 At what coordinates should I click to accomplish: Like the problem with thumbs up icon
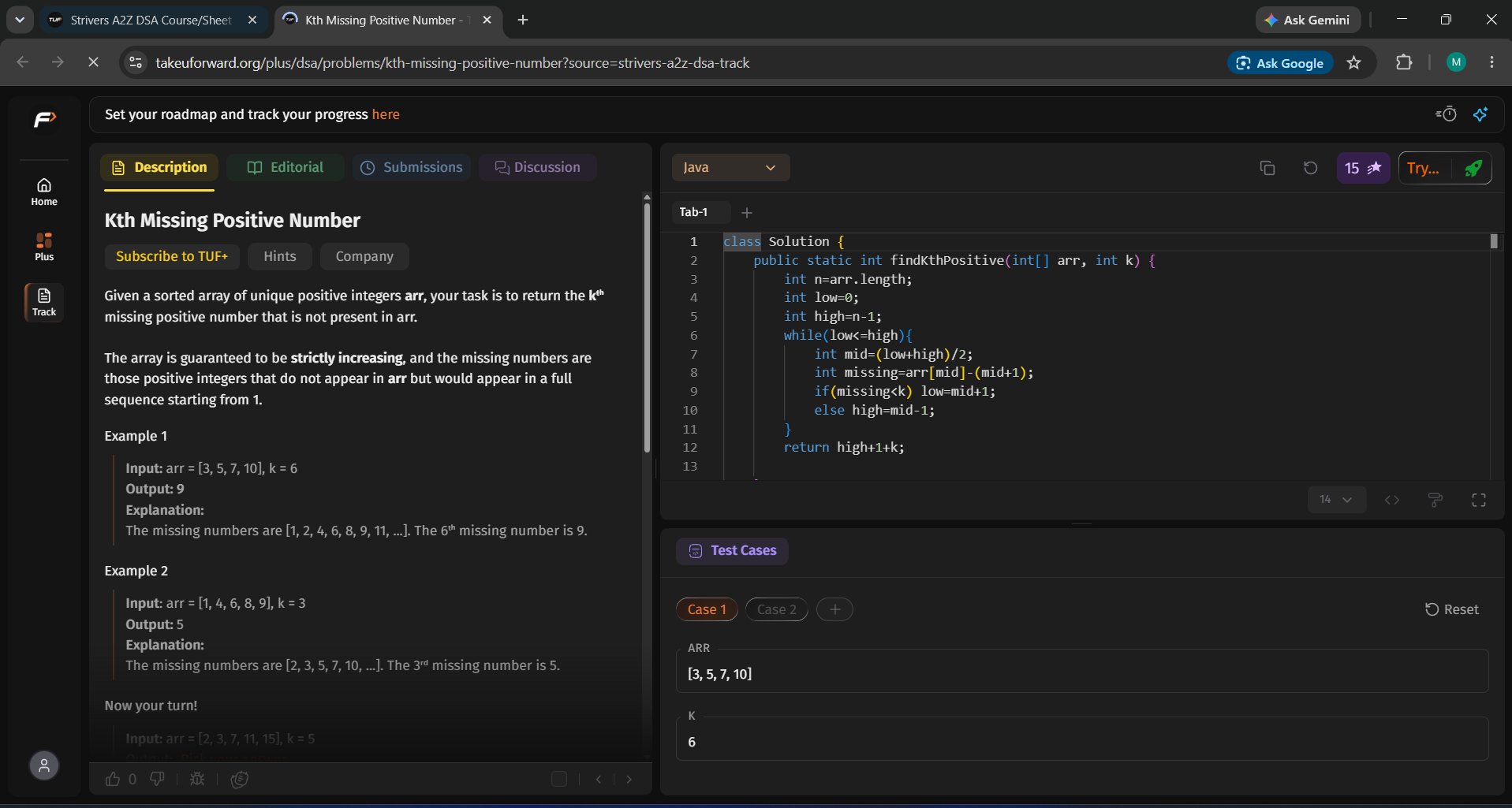(x=113, y=779)
